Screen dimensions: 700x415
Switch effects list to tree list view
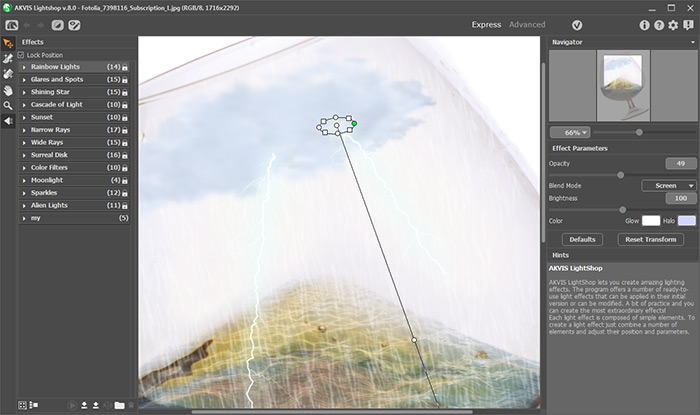pos(33,405)
